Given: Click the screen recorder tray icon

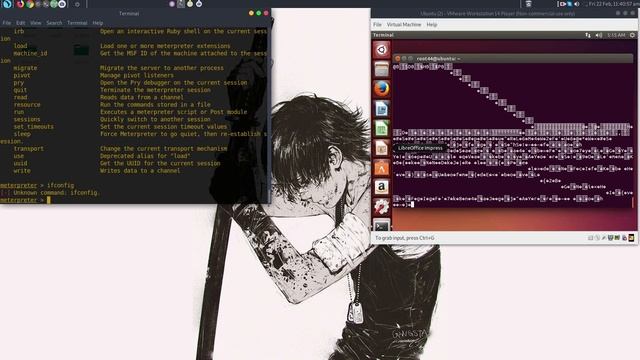Looking at the screenshot, I should tap(562, 4).
